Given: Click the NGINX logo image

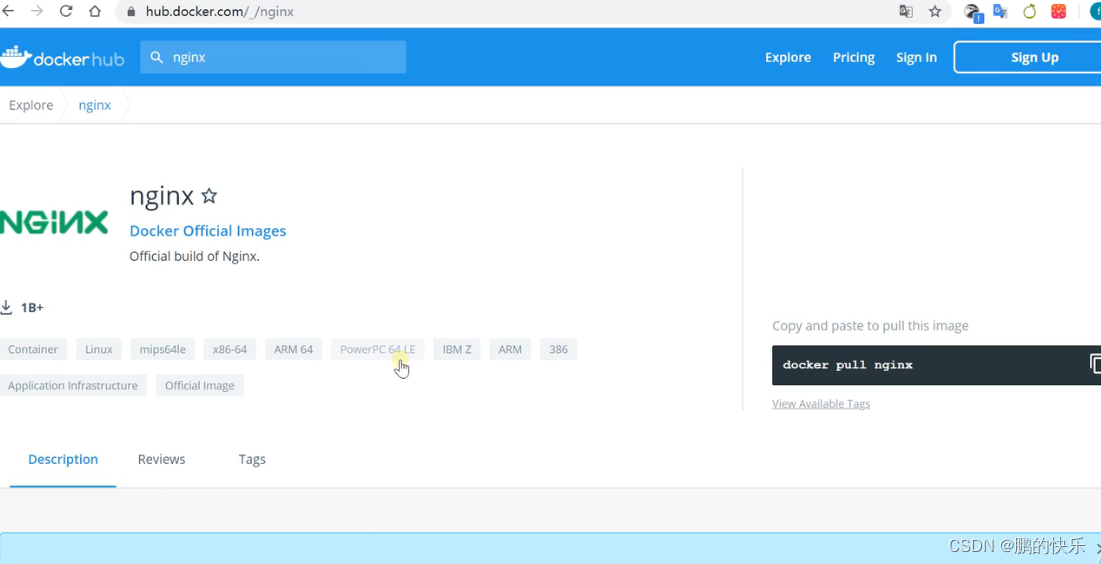Looking at the screenshot, I should click(x=54, y=222).
